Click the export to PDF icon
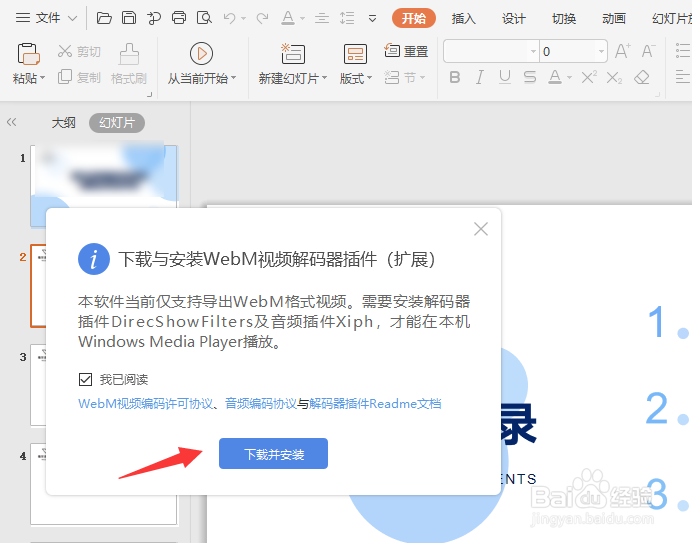 pos(154,18)
